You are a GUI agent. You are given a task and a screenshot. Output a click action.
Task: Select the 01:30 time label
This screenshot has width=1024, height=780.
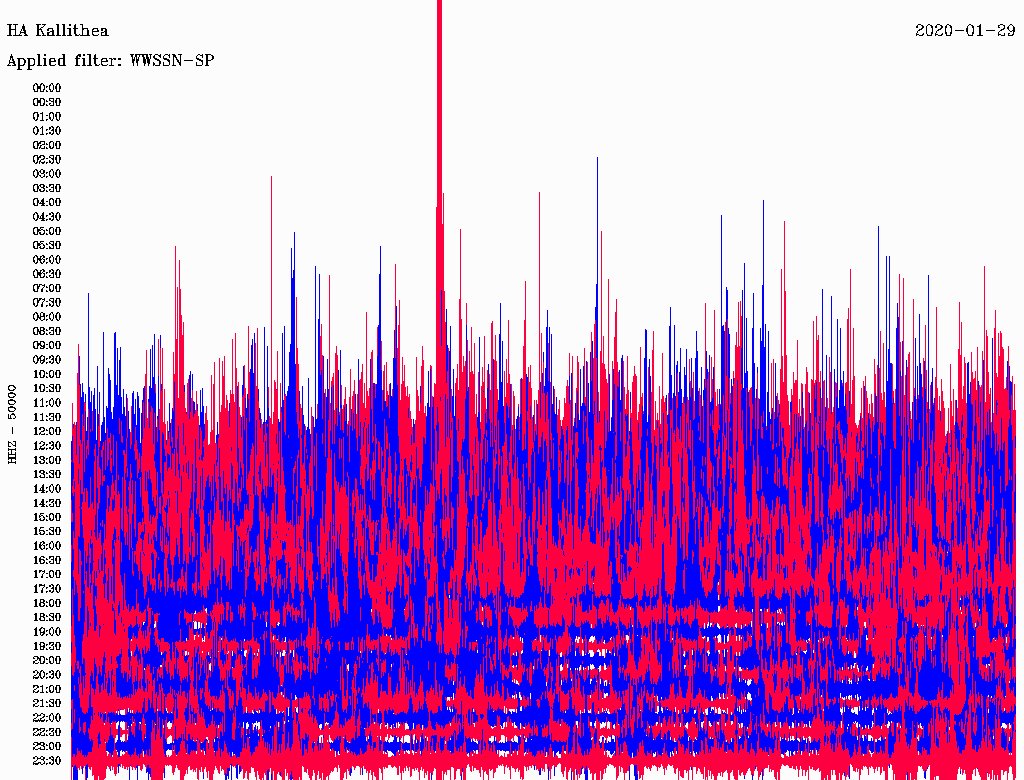tap(47, 131)
